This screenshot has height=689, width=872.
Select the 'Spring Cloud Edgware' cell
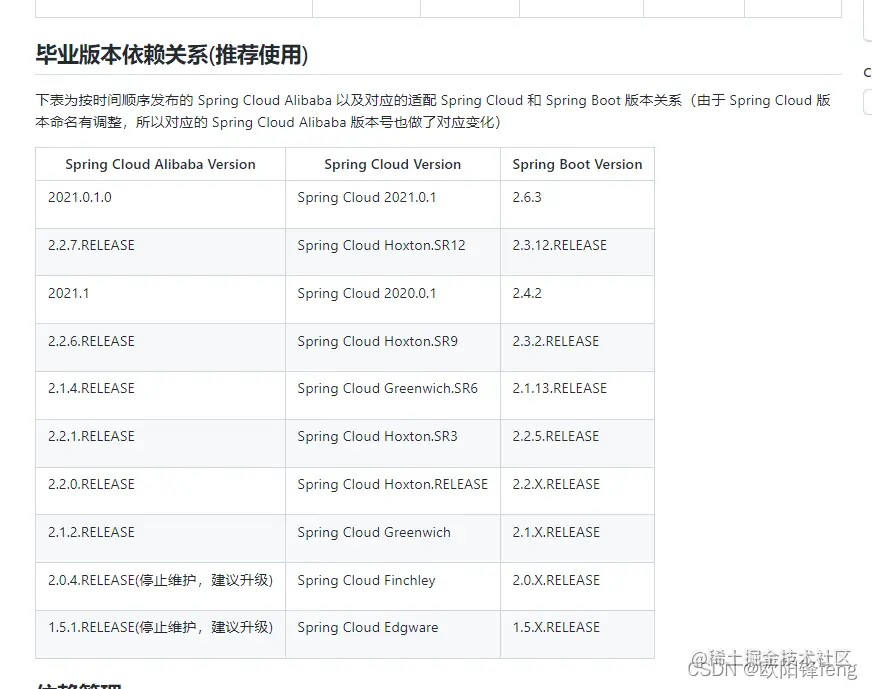pos(393,635)
